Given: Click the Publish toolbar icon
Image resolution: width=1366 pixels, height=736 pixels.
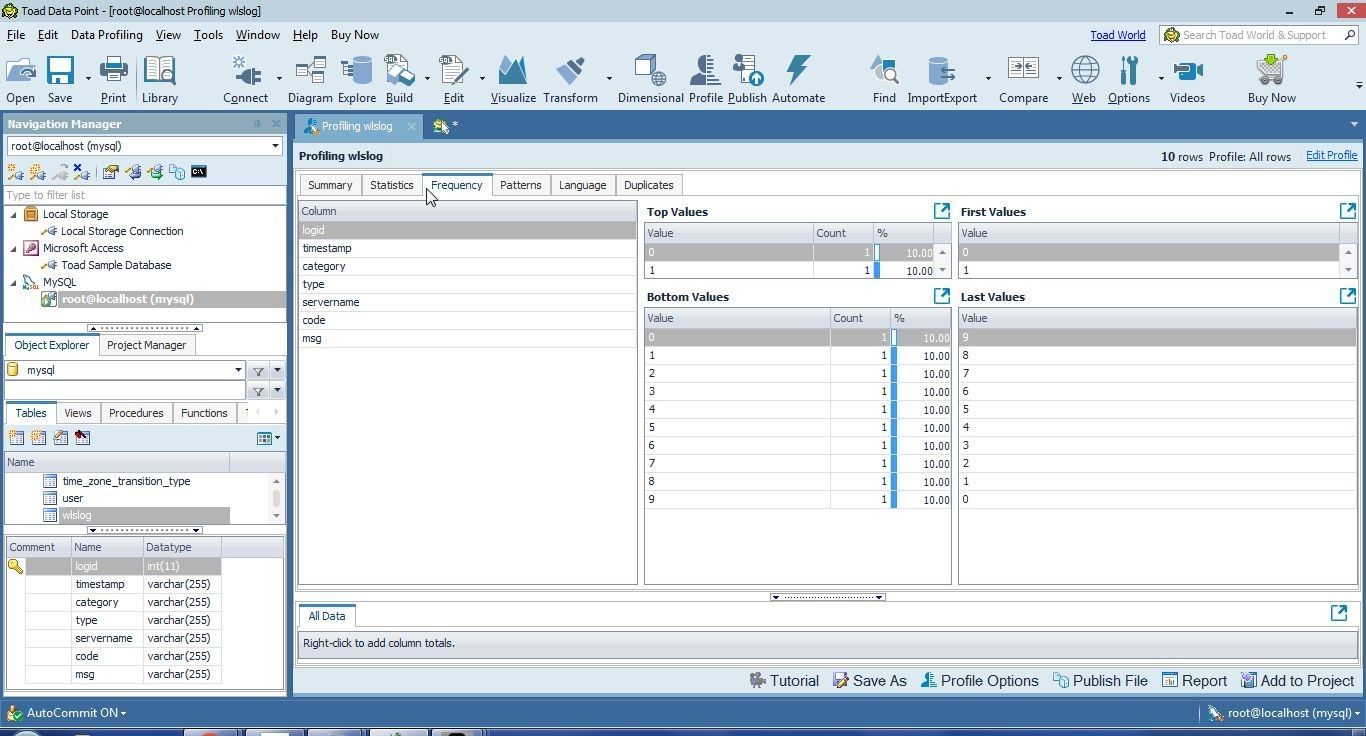Looking at the screenshot, I should [747, 72].
